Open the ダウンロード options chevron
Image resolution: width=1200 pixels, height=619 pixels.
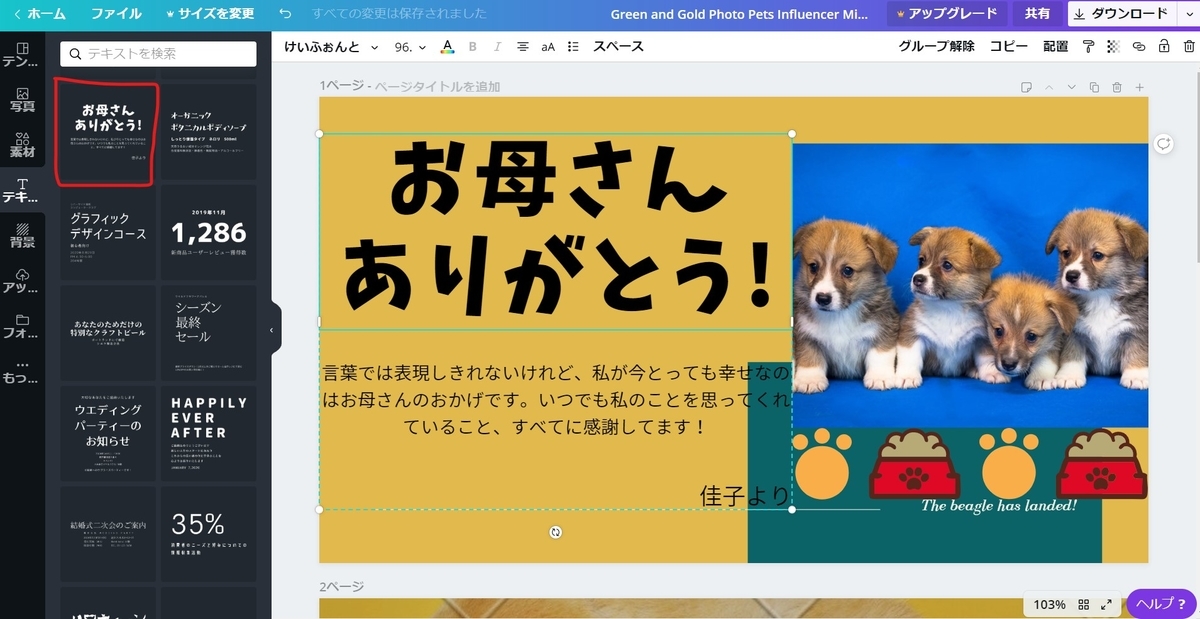(x=1189, y=14)
